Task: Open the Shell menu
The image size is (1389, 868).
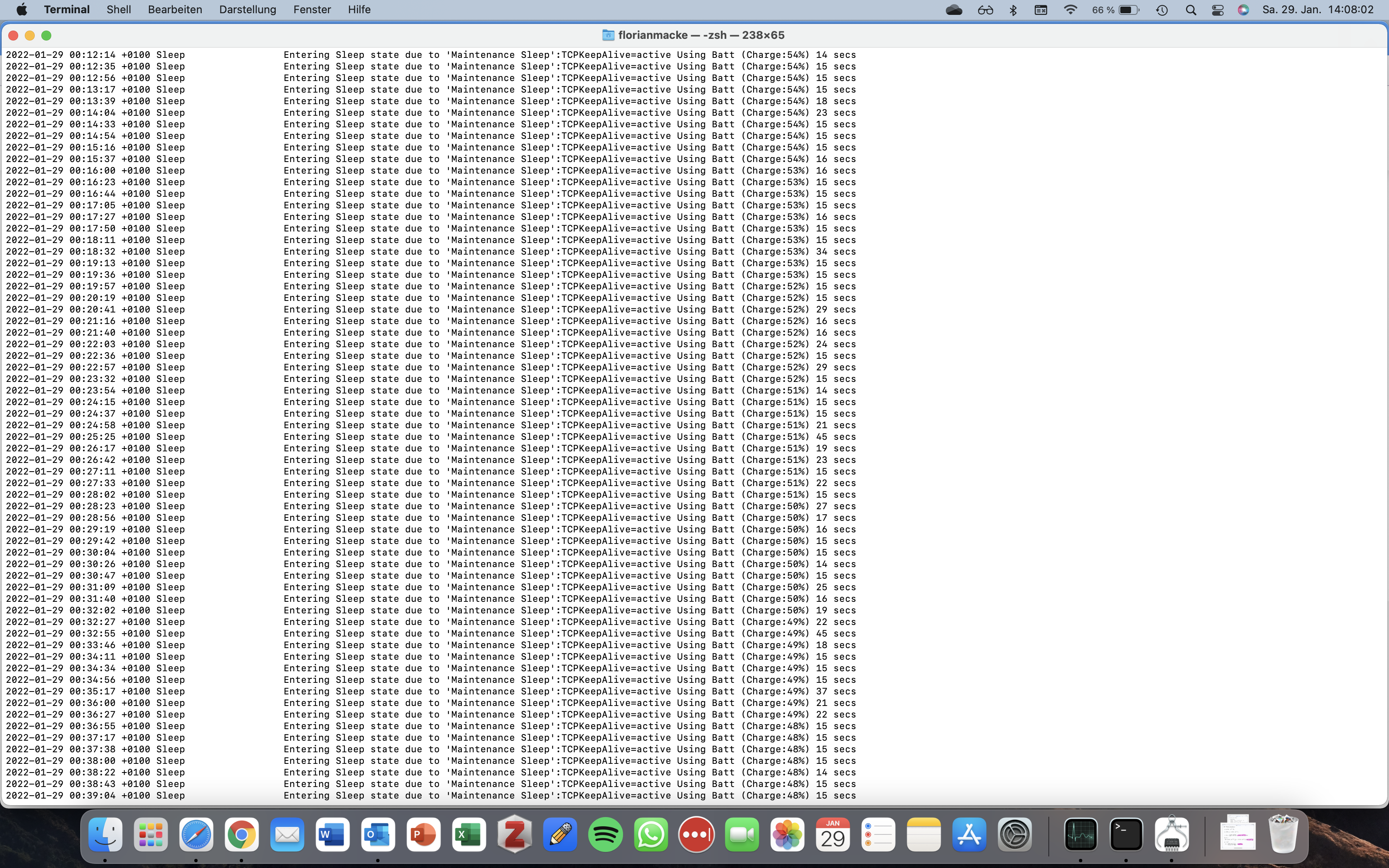Action: click(119, 10)
